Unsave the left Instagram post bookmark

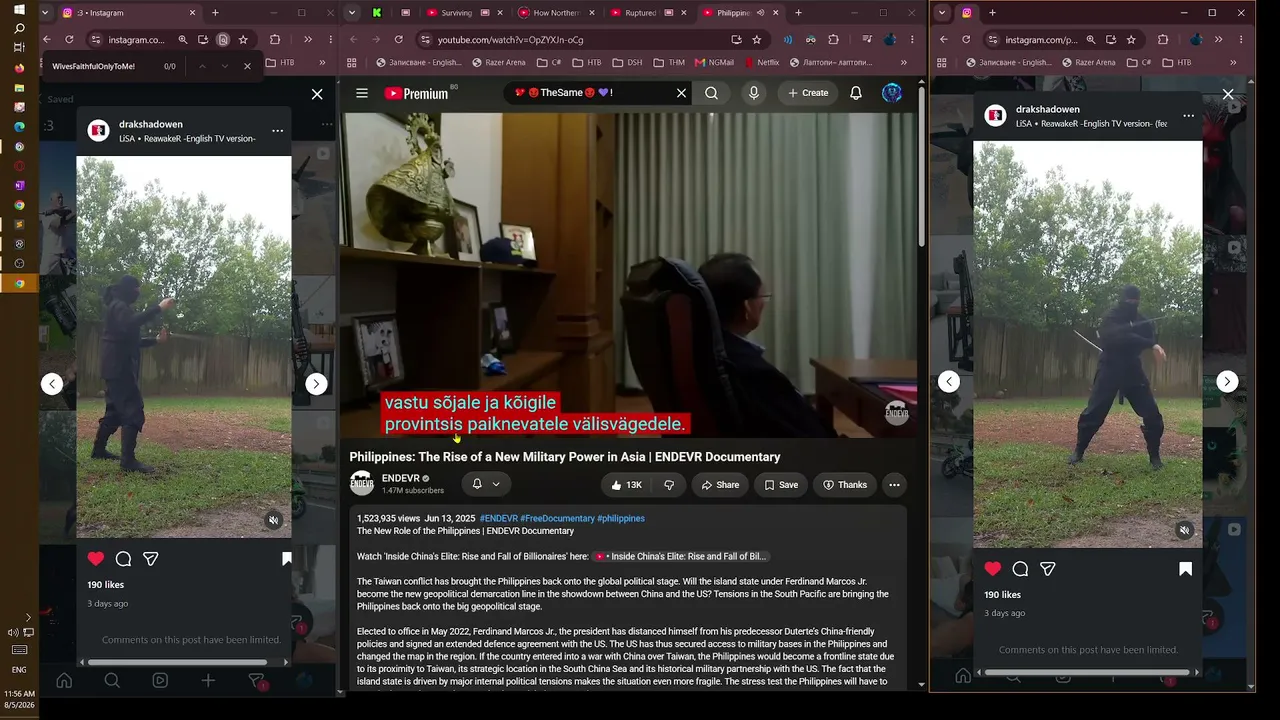287,559
